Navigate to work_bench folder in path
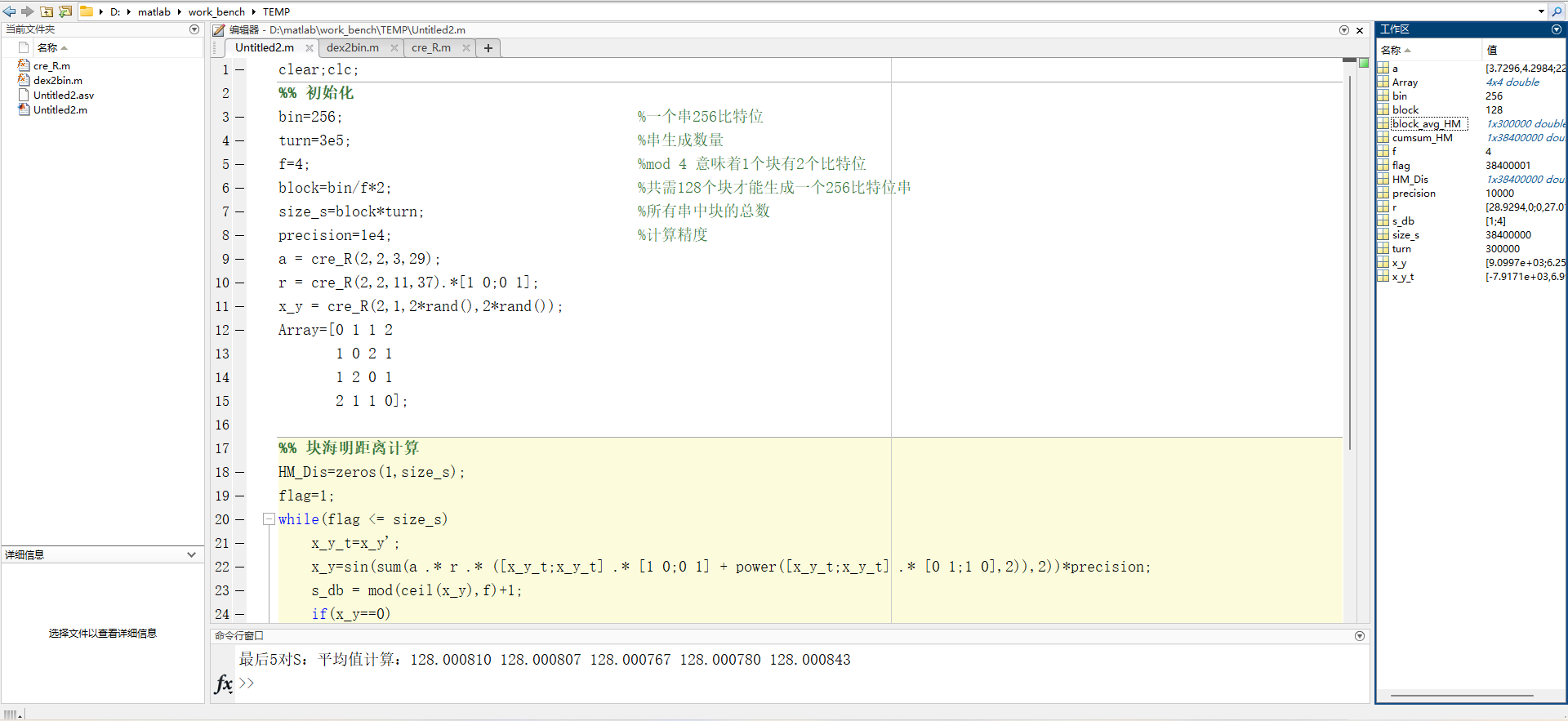 click(216, 11)
